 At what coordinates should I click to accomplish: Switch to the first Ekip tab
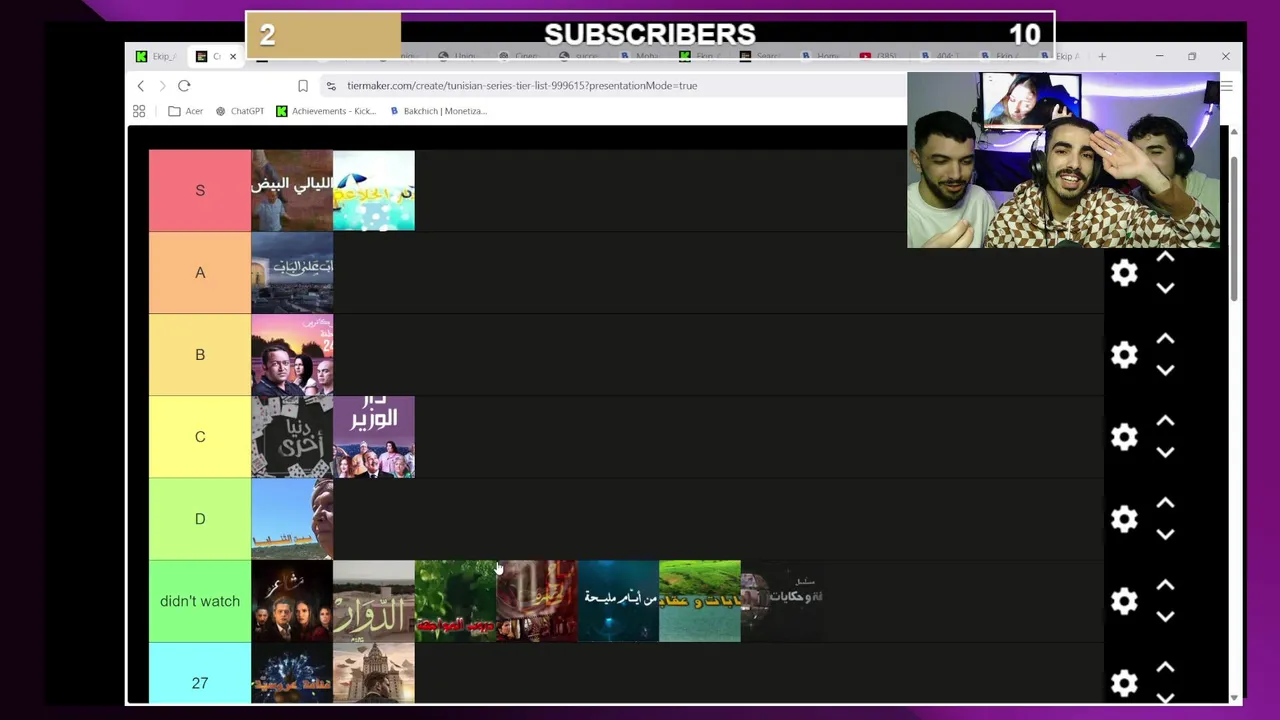coord(158,56)
